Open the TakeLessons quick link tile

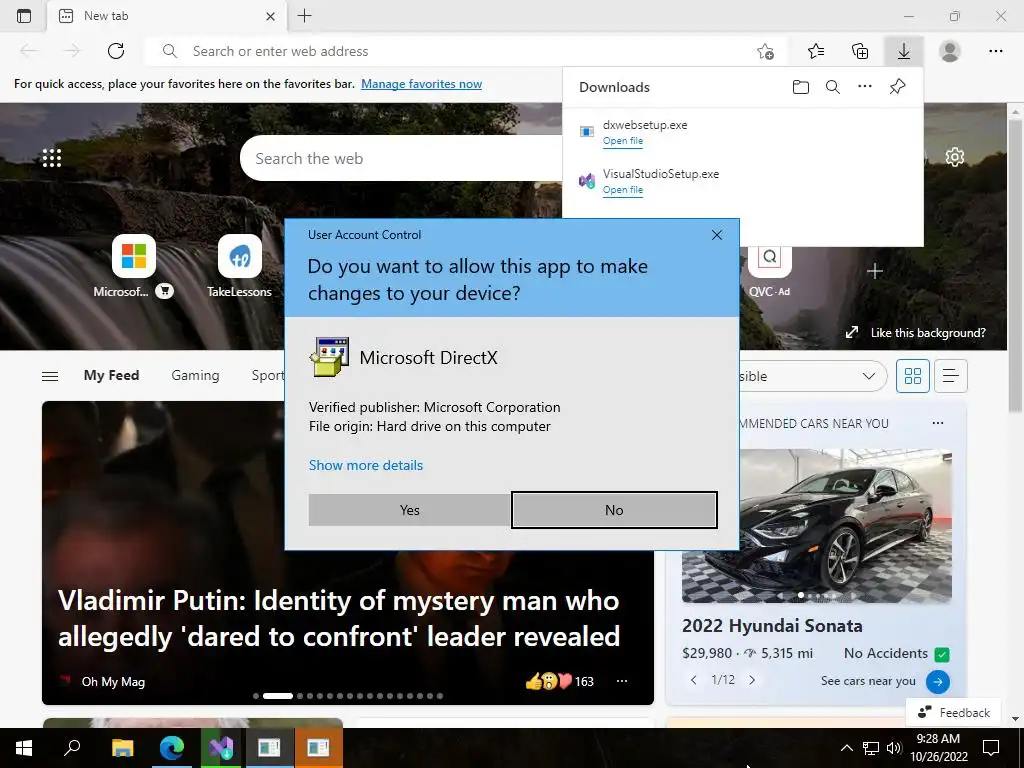click(x=240, y=256)
